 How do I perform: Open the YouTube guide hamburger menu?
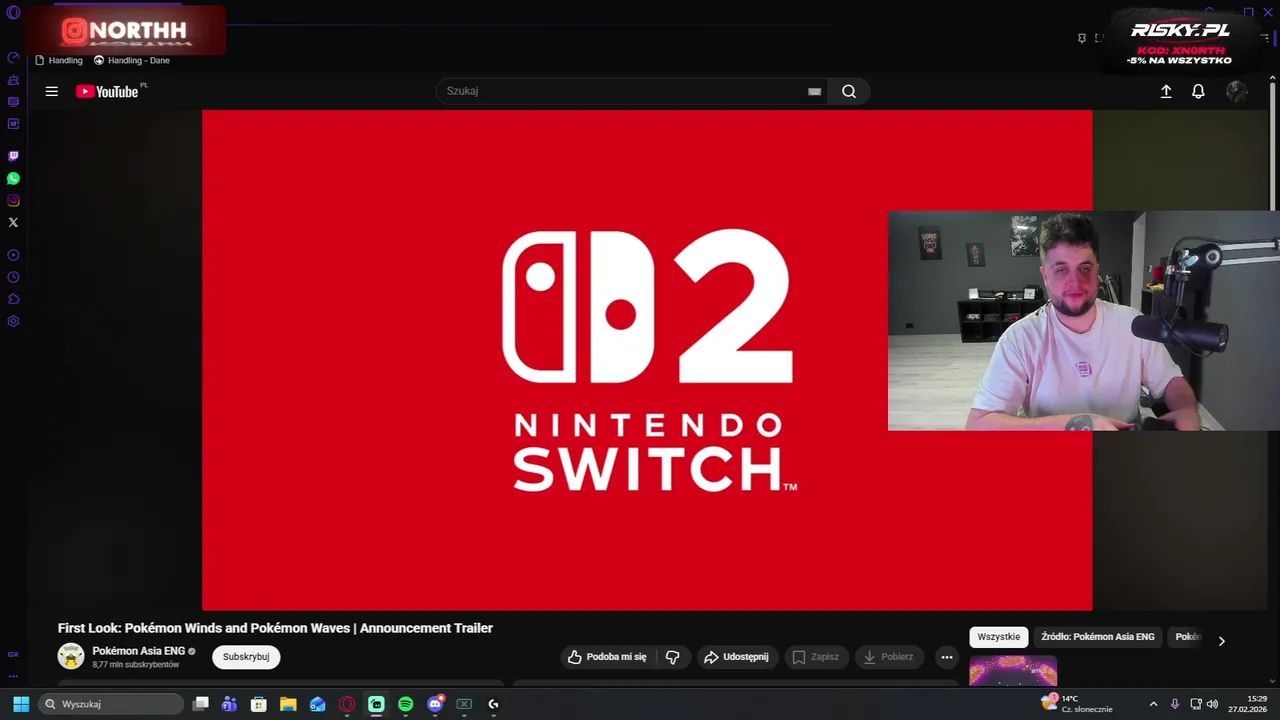coord(51,91)
